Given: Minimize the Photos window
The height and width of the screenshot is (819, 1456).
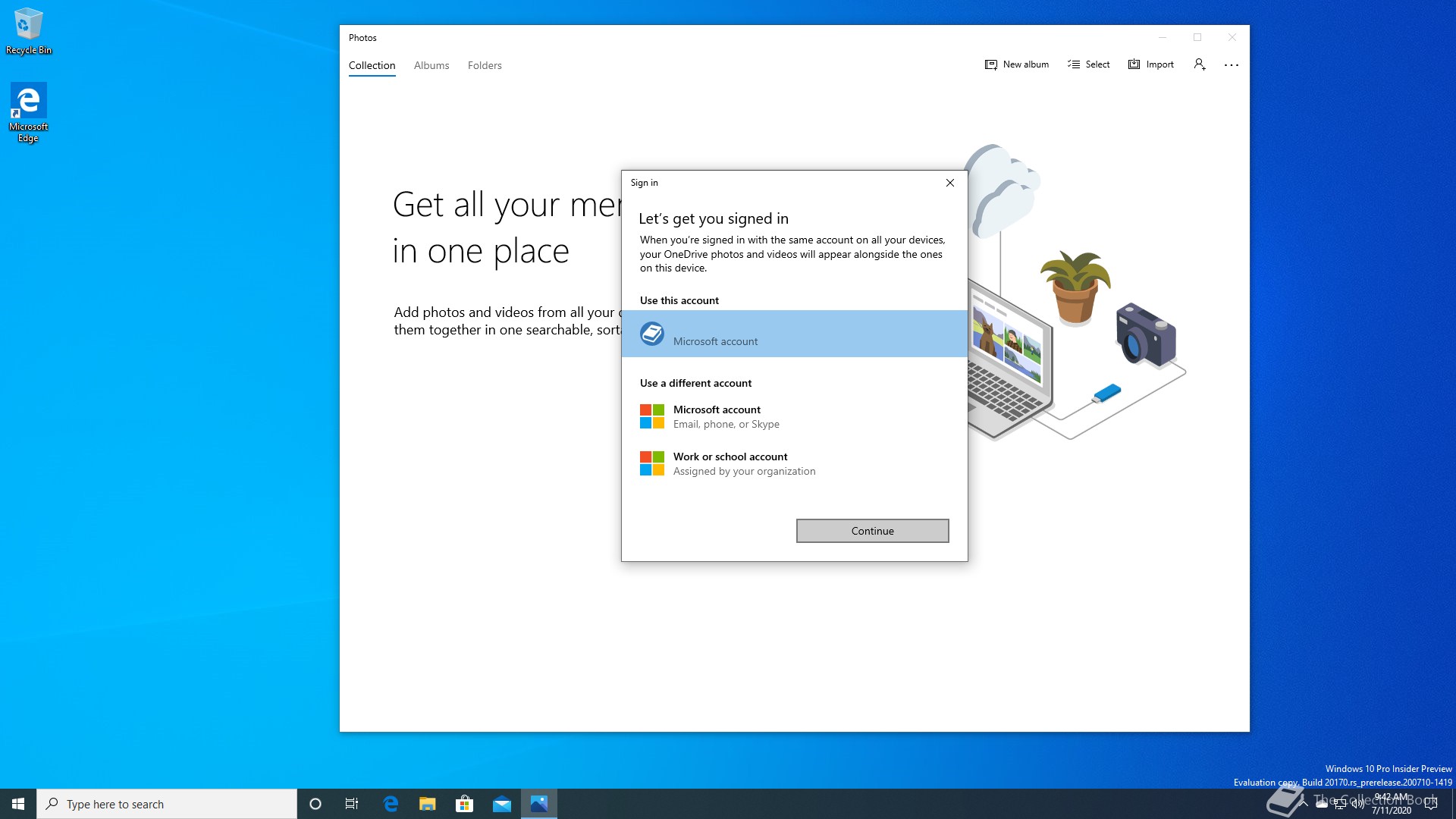Looking at the screenshot, I should 1163,37.
